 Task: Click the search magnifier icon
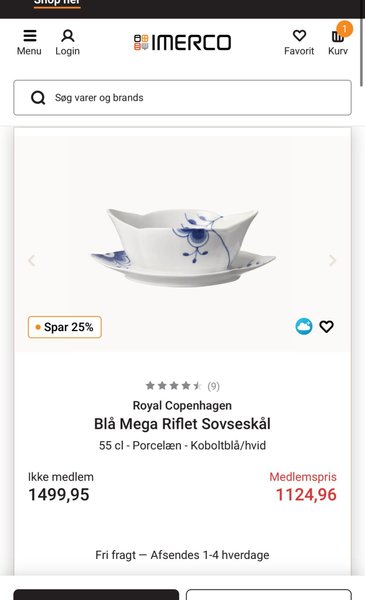click(x=38, y=98)
